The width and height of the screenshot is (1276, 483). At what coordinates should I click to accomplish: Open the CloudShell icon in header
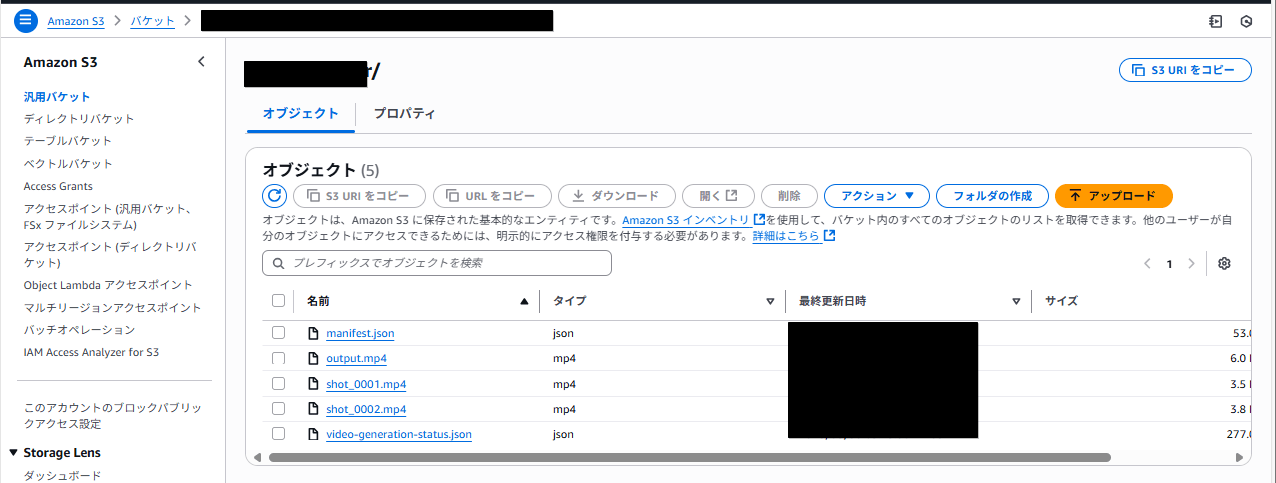pyautogui.click(x=1215, y=21)
